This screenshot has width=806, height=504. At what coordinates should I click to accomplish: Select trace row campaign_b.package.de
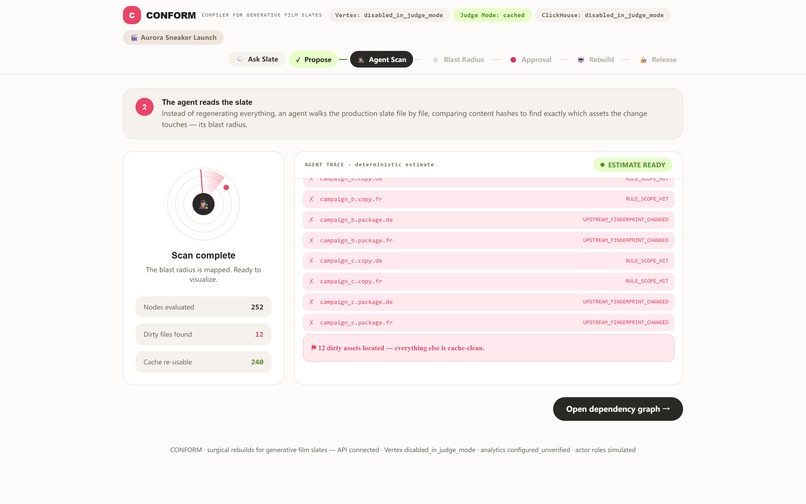pos(488,220)
